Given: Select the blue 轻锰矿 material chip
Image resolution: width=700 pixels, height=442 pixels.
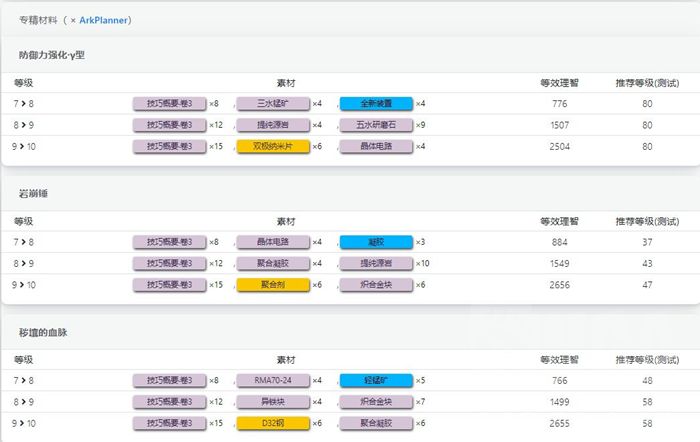Looking at the screenshot, I should tap(376, 381).
